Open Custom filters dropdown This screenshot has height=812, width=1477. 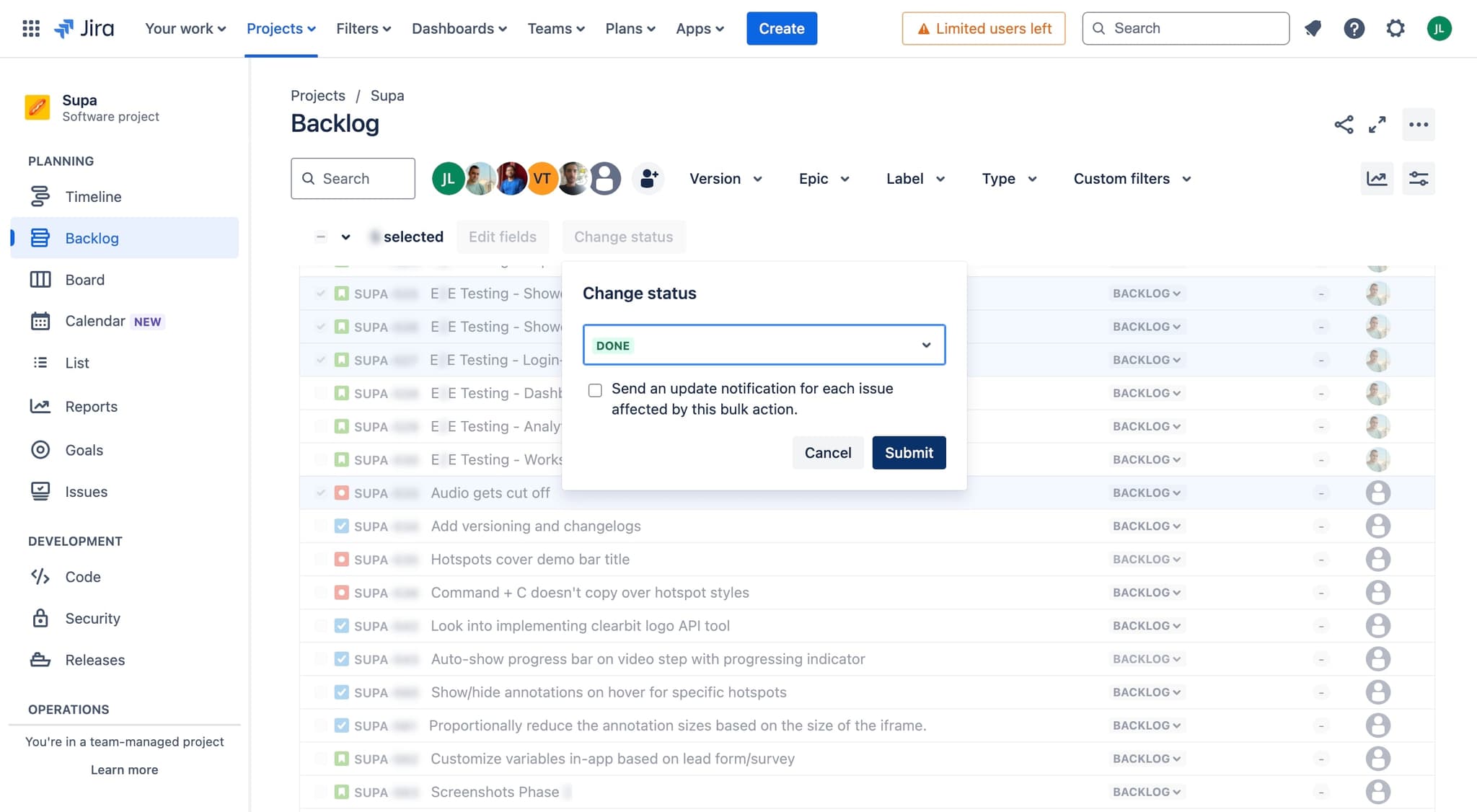pyautogui.click(x=1132, y=179)
